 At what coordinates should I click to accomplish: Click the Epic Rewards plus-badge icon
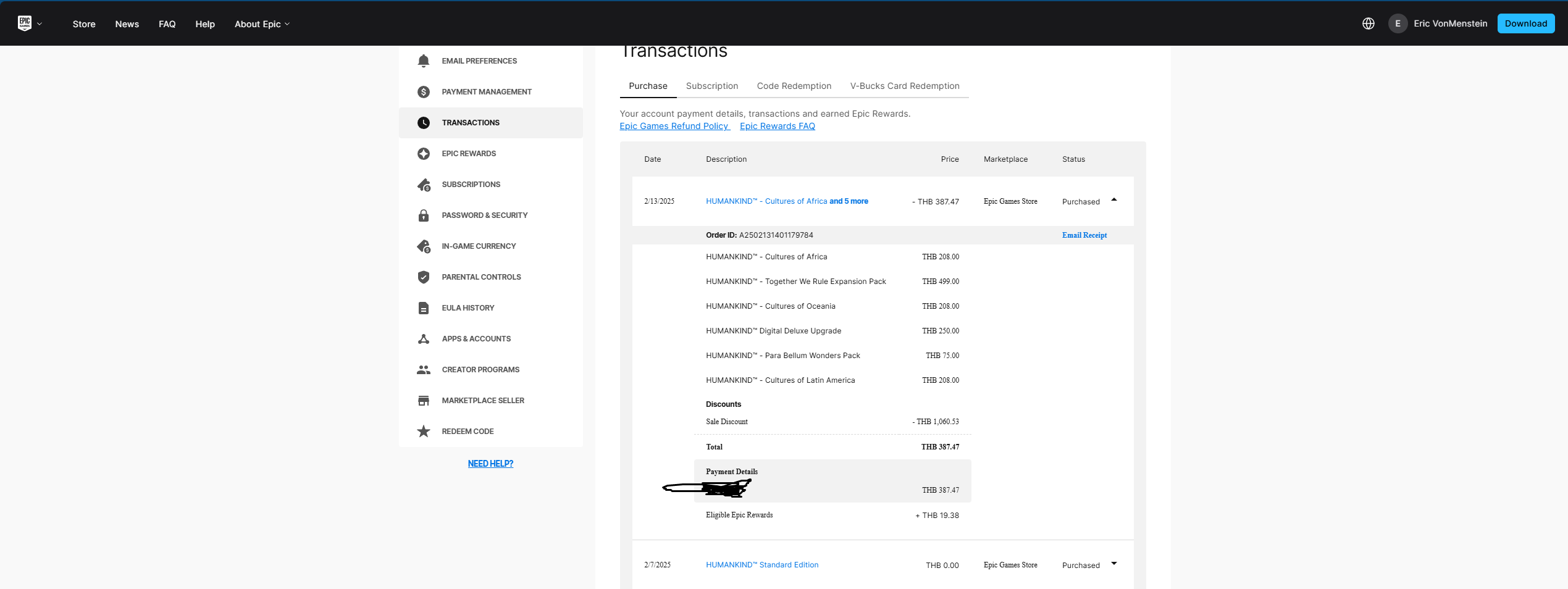click(x=424, y=153)
